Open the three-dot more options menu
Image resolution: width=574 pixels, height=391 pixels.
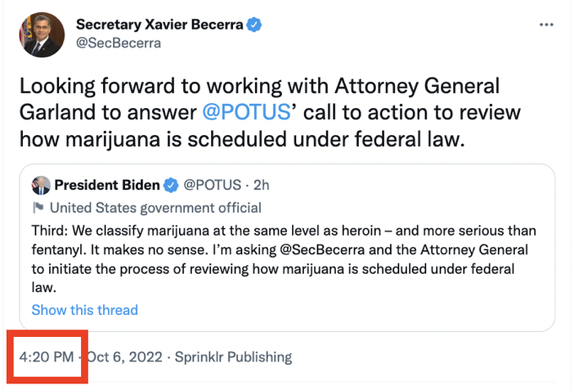(546, 25)
